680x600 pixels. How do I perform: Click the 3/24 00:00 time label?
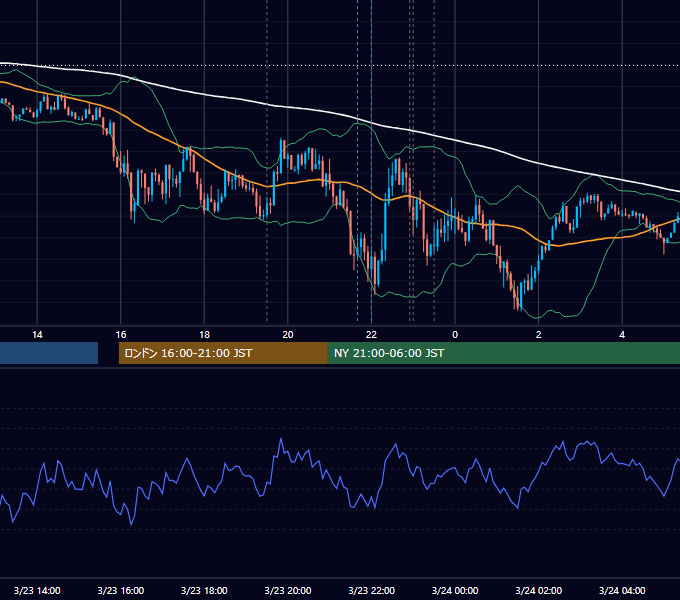(x=455, y=590)
